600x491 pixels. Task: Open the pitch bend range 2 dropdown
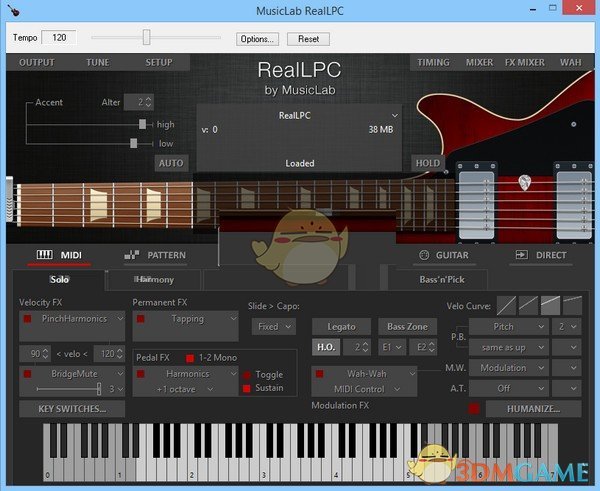coord(567,326)
